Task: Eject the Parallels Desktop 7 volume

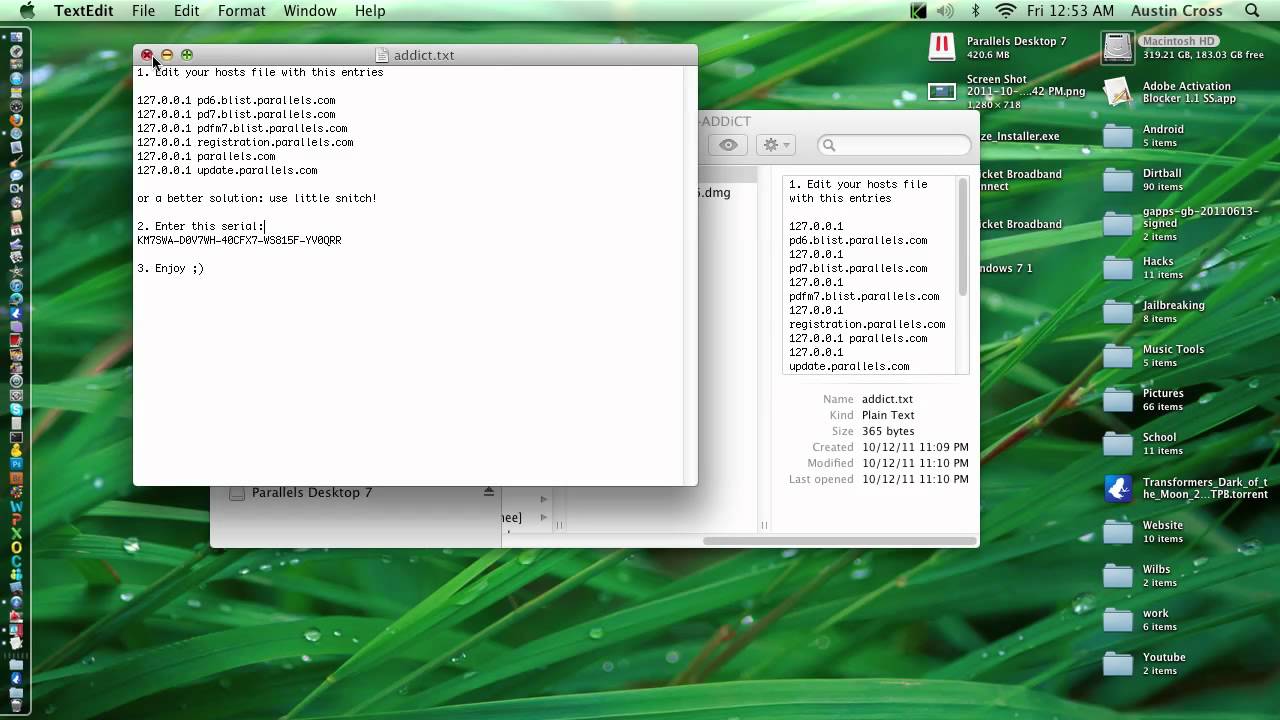Action: (x=489, y=492)
